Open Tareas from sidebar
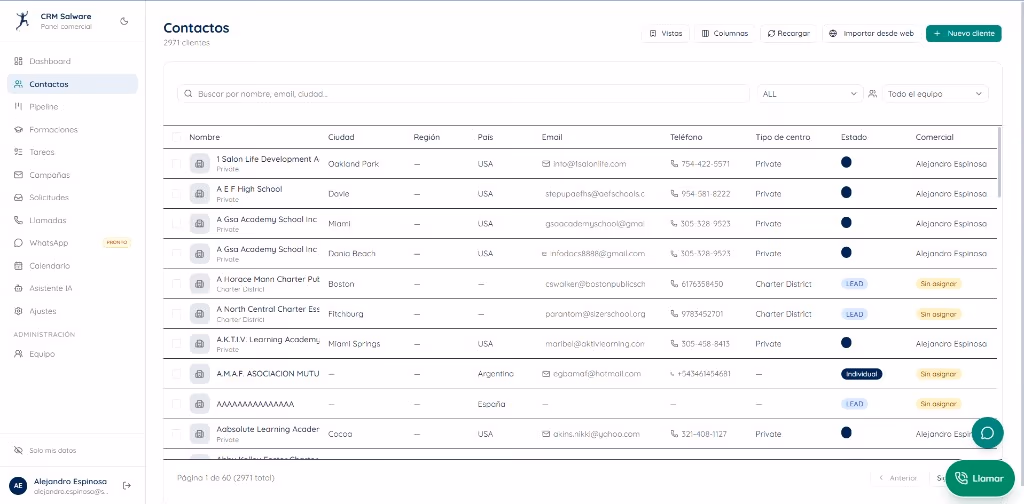 42,152
